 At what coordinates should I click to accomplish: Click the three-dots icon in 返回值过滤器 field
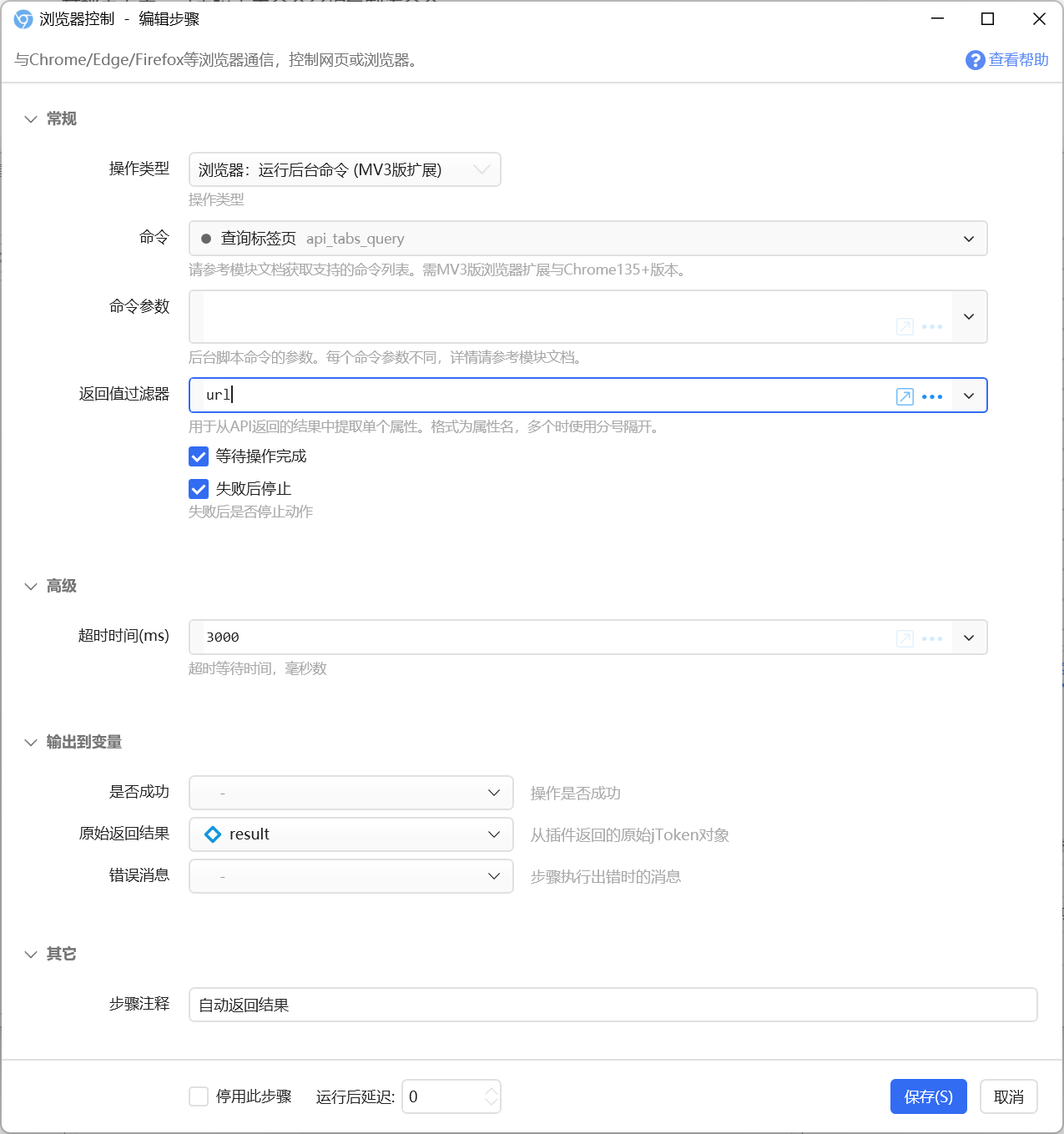pos(932,396)
